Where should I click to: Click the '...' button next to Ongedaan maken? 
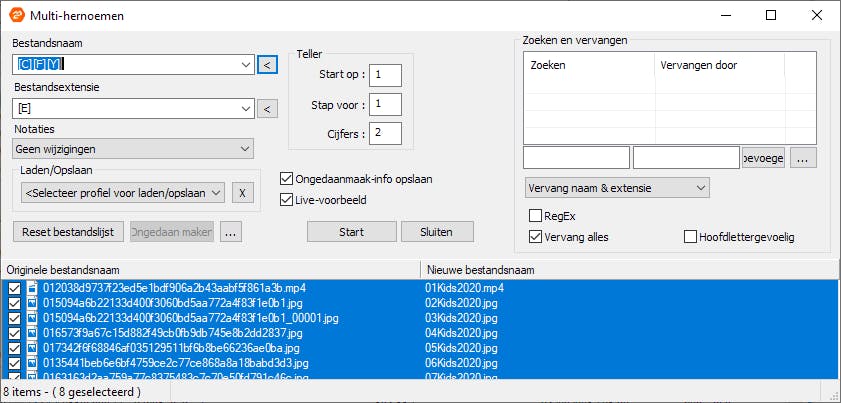point(231,231)
